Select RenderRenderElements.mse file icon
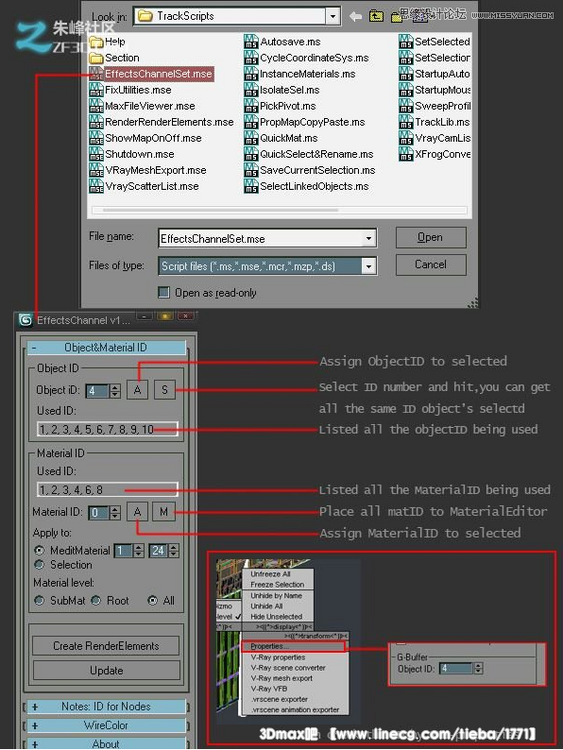The width and height of the screenshot is (563, 750). pyautogui.click(x=97, y=122)
